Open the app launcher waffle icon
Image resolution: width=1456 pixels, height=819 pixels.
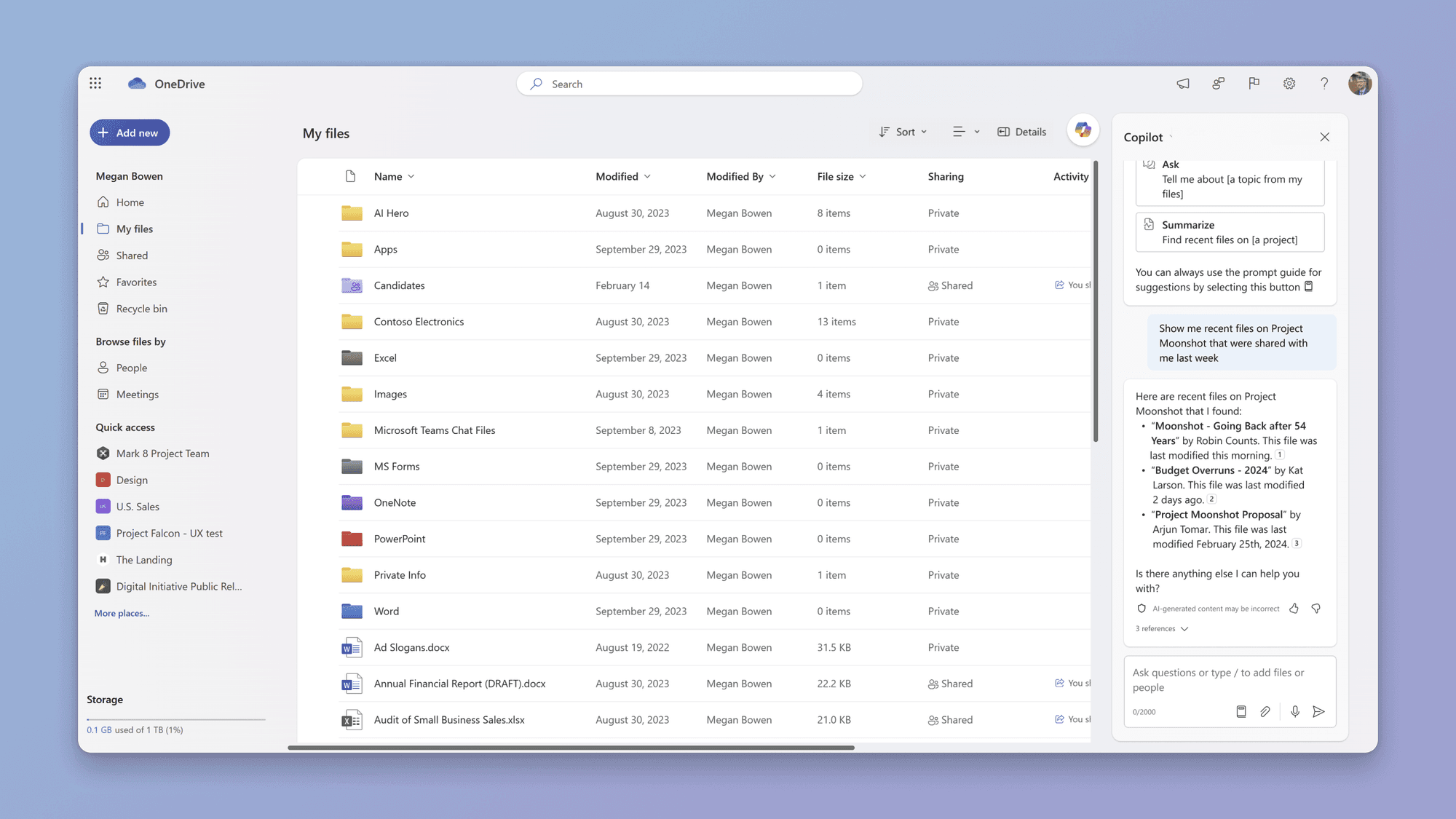click(95, 83)
